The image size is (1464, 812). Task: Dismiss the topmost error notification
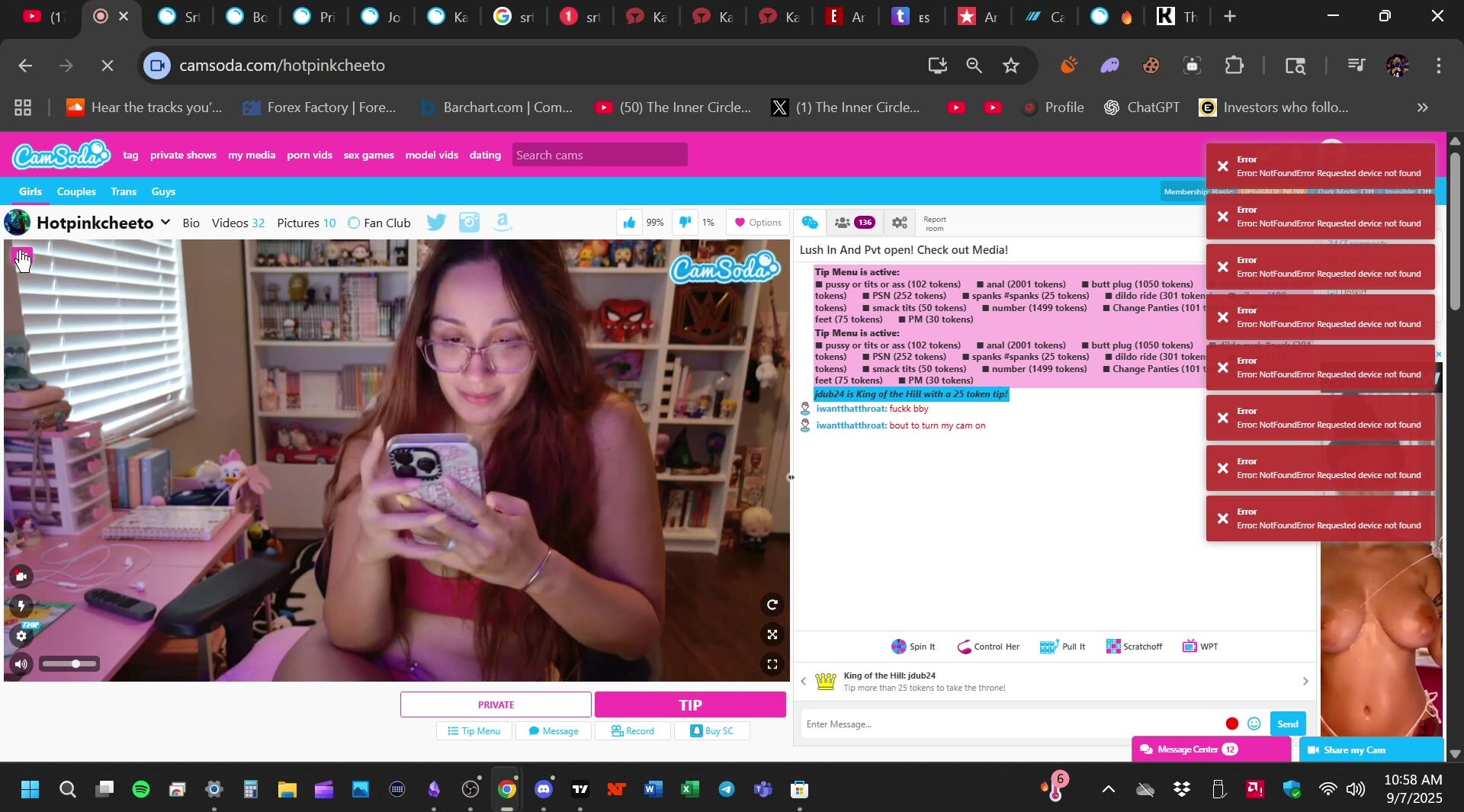(1223, 166)
